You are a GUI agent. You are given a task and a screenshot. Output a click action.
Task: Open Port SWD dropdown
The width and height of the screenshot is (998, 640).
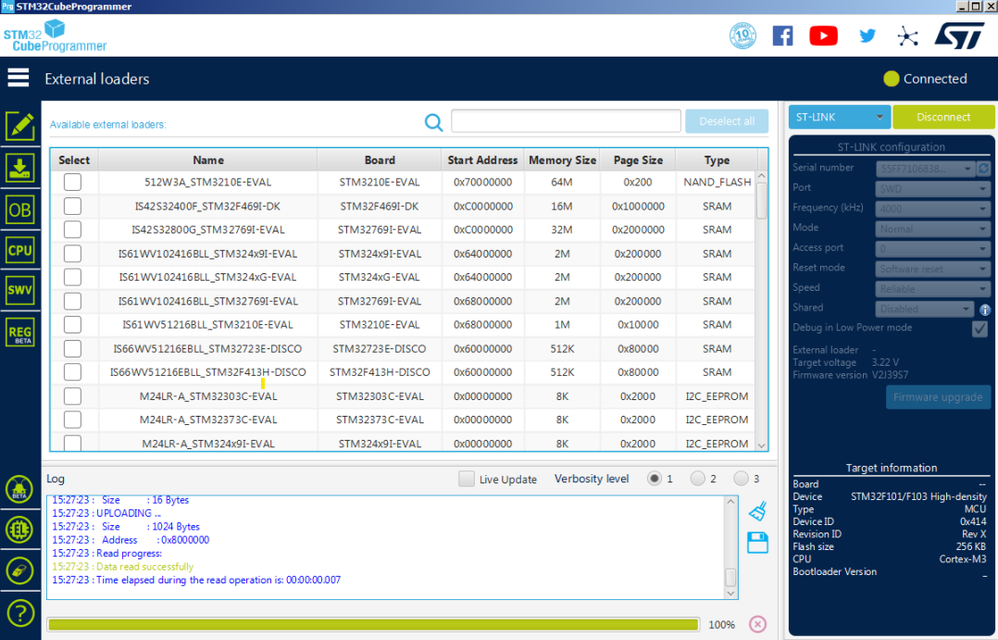click(932, 189)
